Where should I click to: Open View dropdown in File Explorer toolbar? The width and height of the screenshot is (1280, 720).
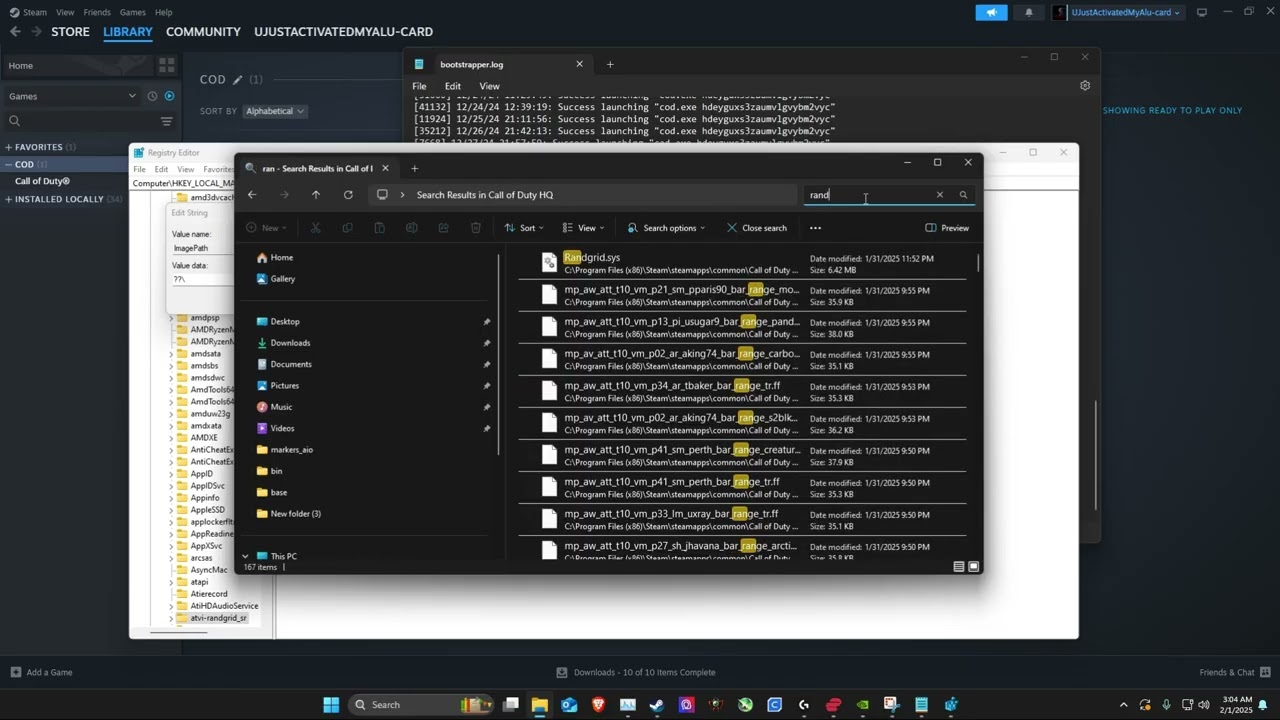coord(585,228)
